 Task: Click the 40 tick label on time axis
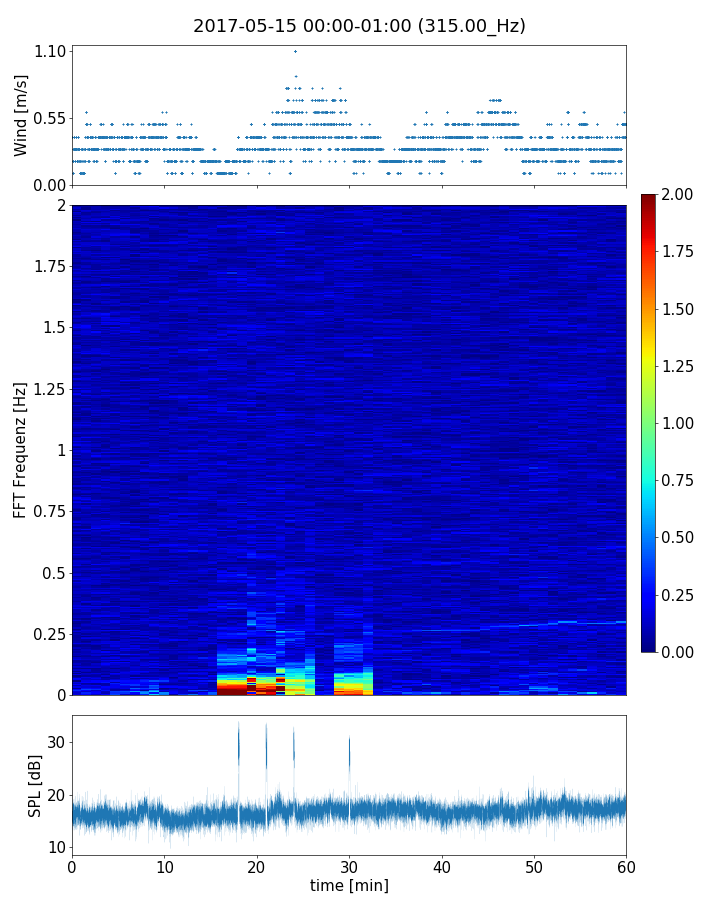tap(441, 866)
